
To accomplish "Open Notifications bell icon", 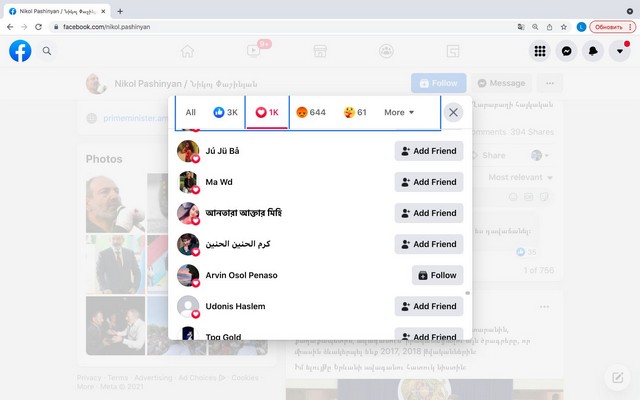I will tap(593, 51).
